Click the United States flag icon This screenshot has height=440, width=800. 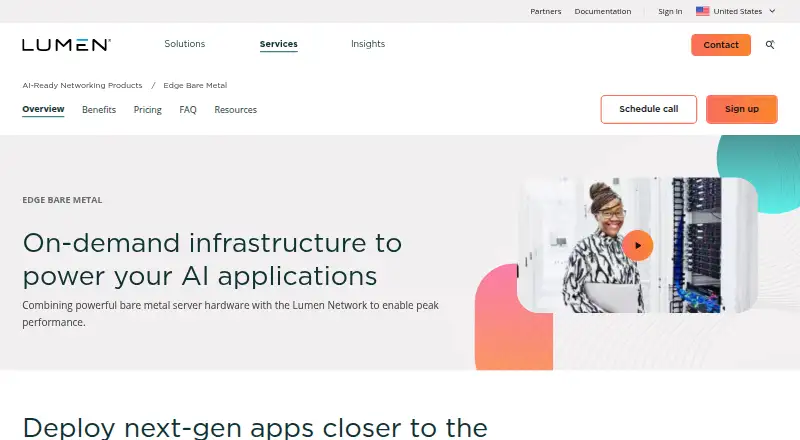[x=703, y=11]
